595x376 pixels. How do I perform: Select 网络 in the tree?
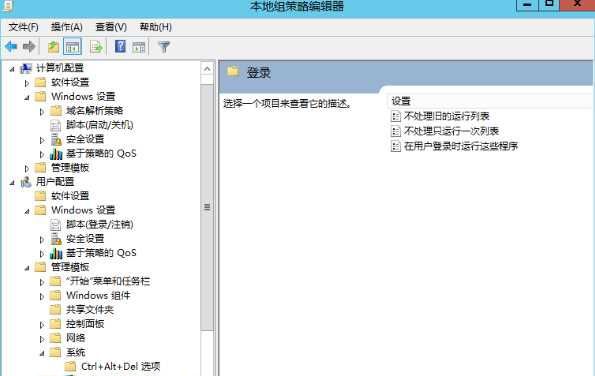76,338
